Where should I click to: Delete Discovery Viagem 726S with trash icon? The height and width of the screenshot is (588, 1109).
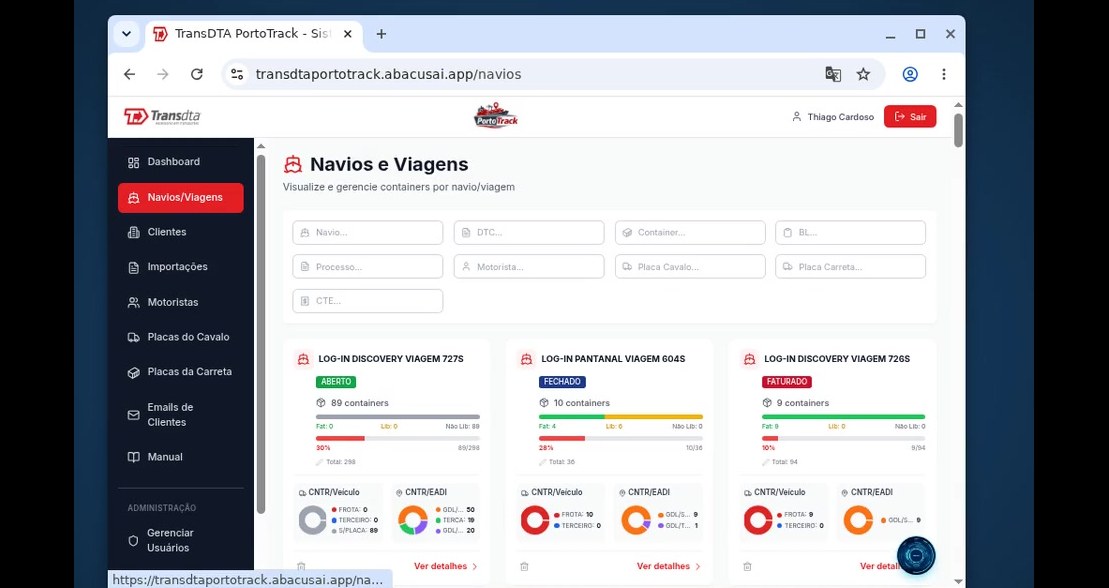pos(747,567)
